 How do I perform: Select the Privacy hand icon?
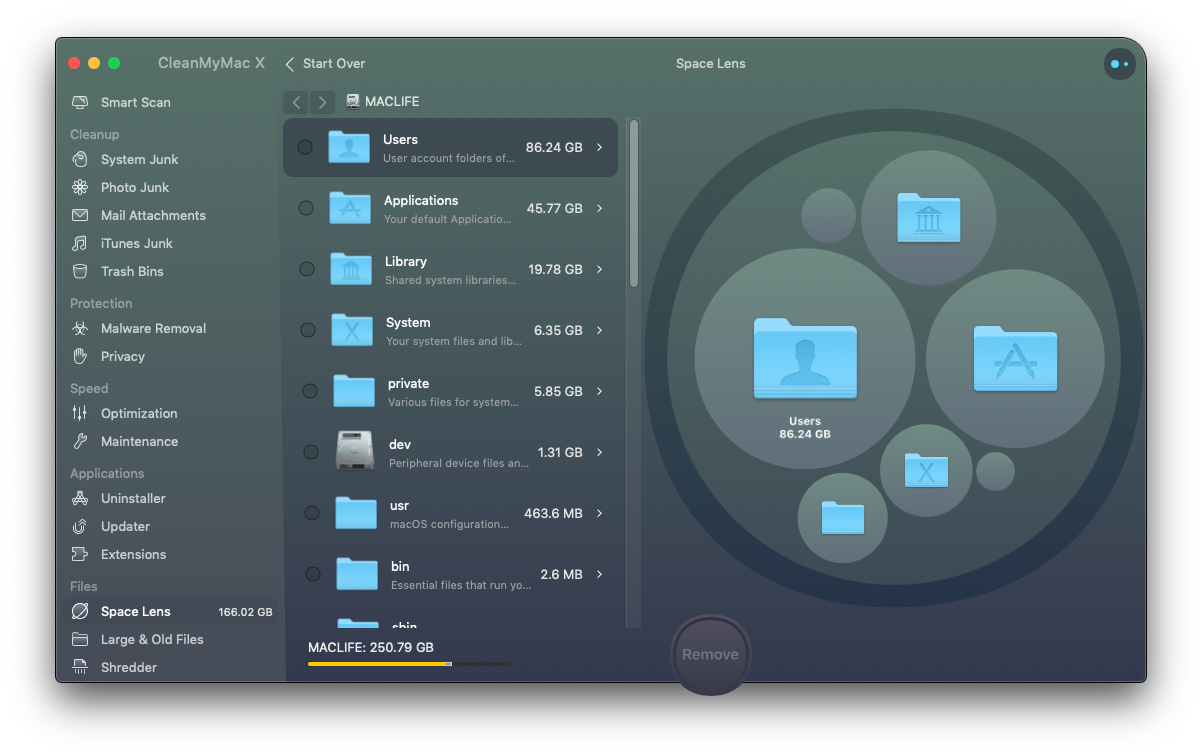click(80, 357)
